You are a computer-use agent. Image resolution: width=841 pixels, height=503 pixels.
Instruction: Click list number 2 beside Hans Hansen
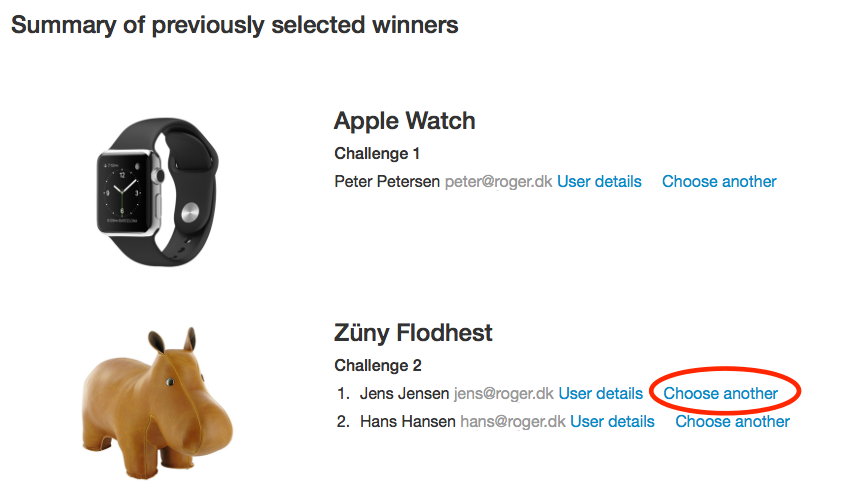tap(342, 421)
